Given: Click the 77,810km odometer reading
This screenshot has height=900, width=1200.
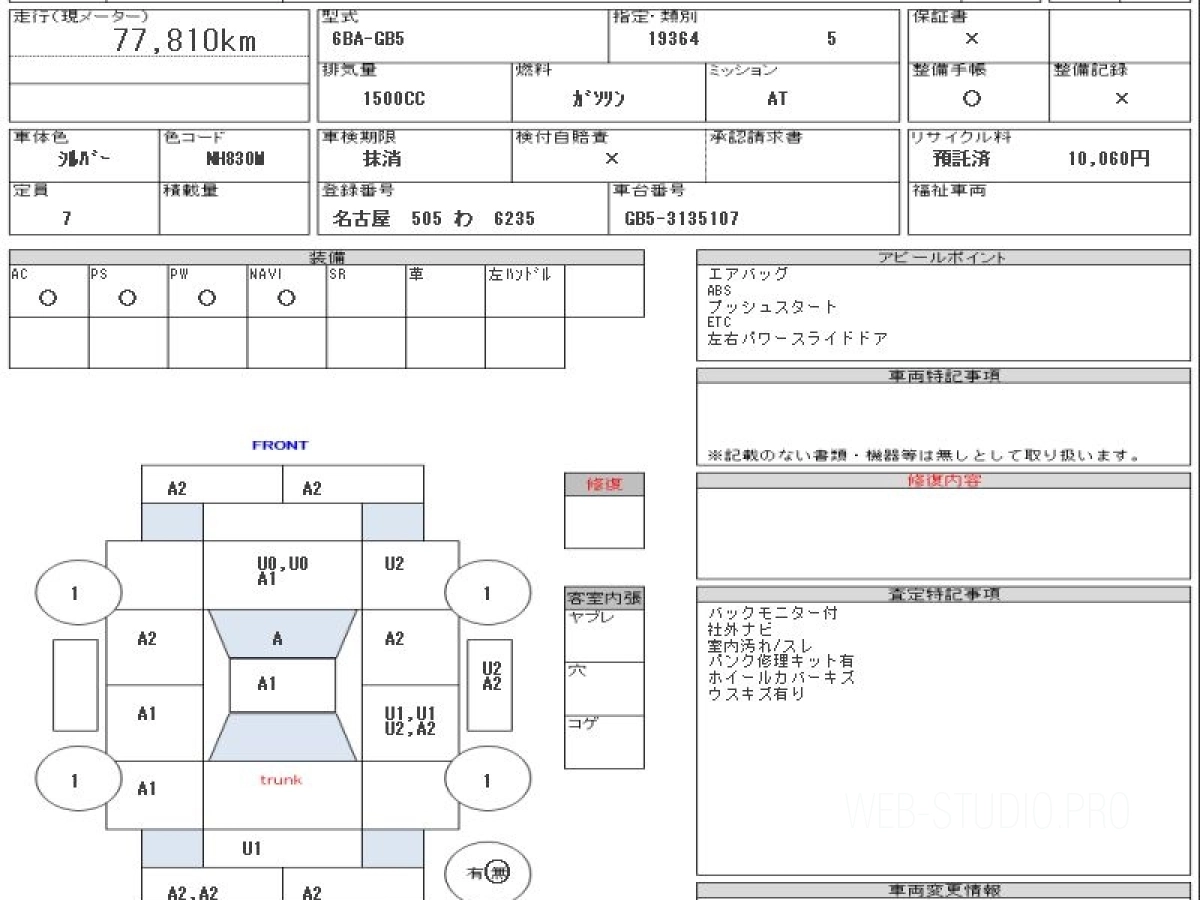Looking at the screenshot, I should click(x=185, y=41).
